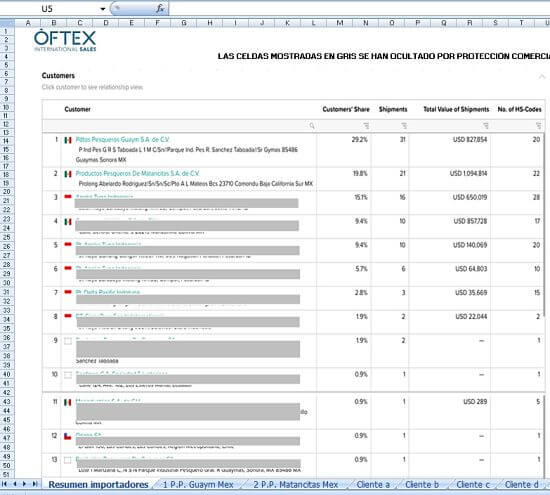Click Mexico flag icon in row 4
The width and height of the screenshot is (550, 495).
(x=68, y=222)
